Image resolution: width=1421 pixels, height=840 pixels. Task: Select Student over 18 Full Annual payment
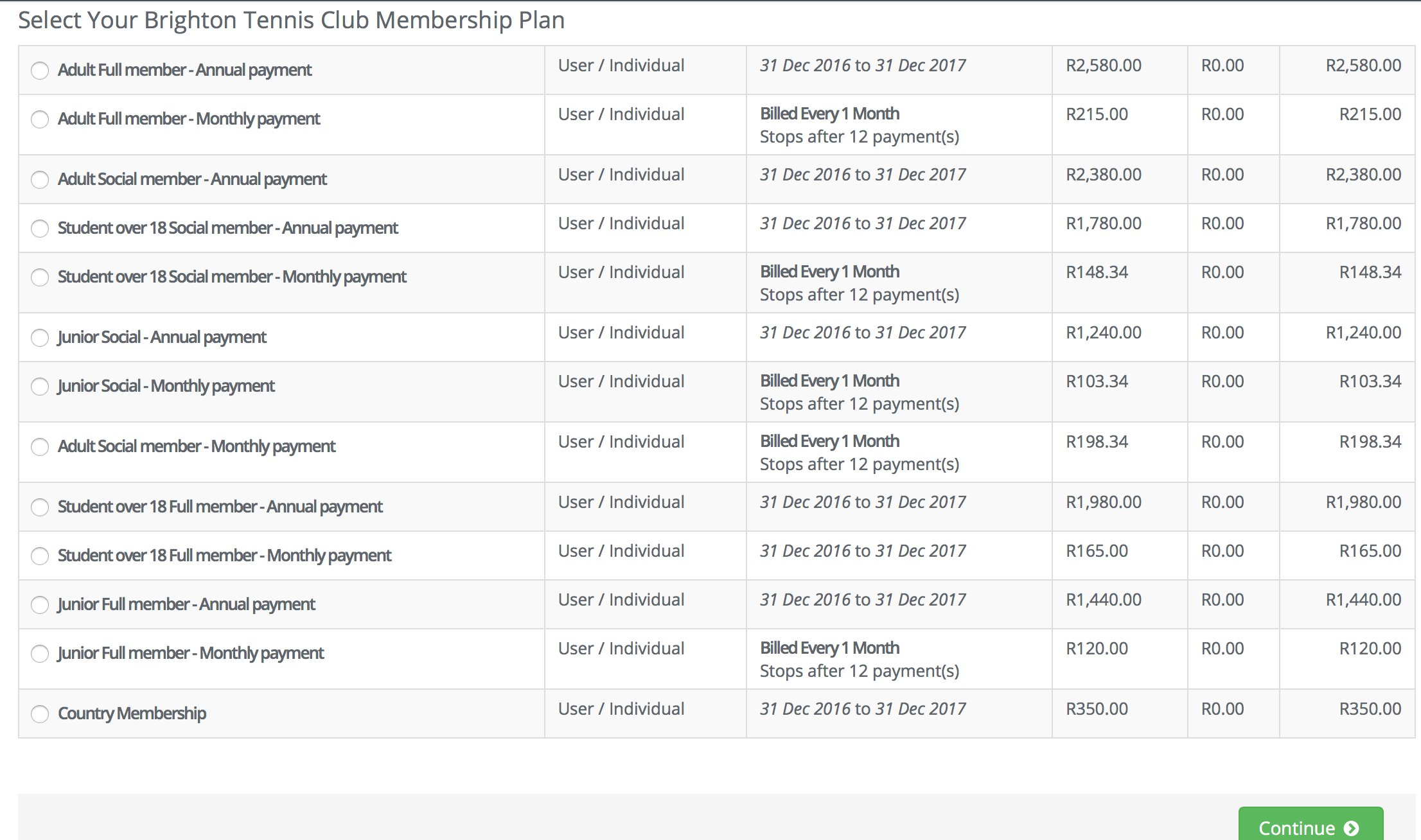(x=40, y=507)
